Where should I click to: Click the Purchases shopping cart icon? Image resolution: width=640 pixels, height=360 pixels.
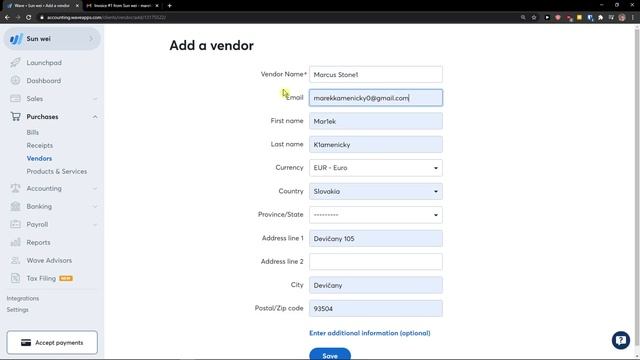16,116
